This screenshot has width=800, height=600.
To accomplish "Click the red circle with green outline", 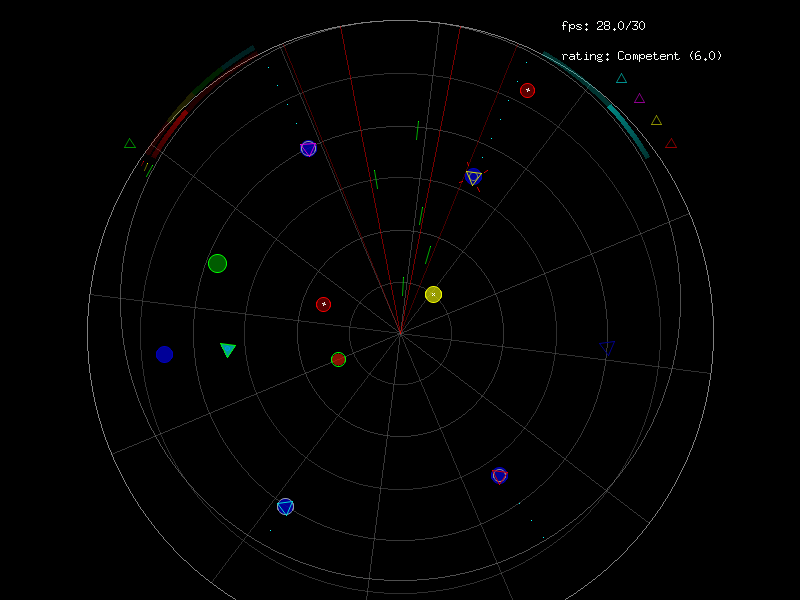I will (338, 359).
